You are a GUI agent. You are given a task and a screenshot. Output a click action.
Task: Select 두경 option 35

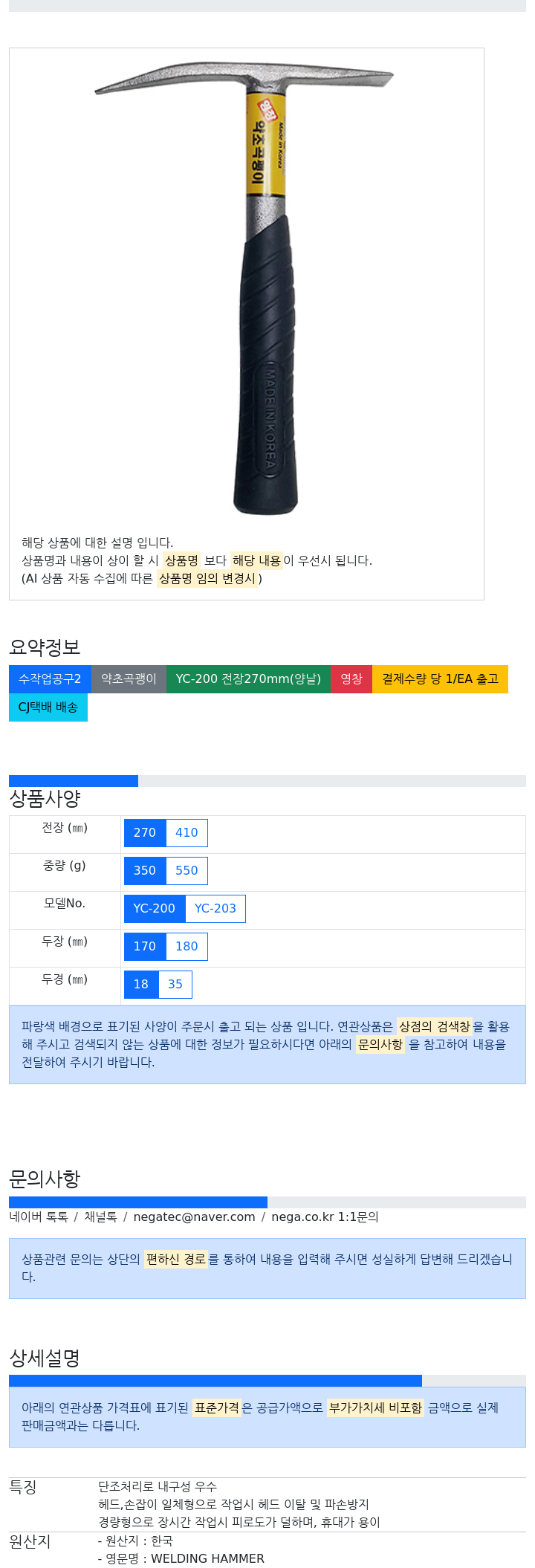[x=175, y=985]
